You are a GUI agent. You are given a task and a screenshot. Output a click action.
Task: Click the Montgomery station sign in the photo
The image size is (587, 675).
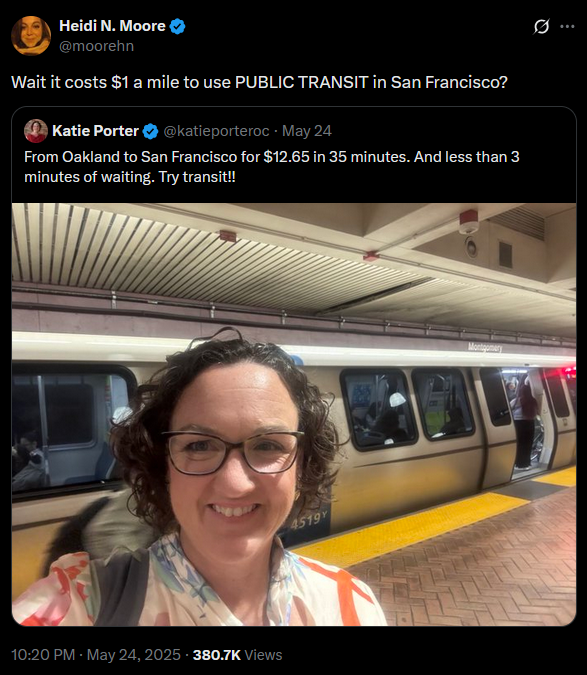pos(485,347)
